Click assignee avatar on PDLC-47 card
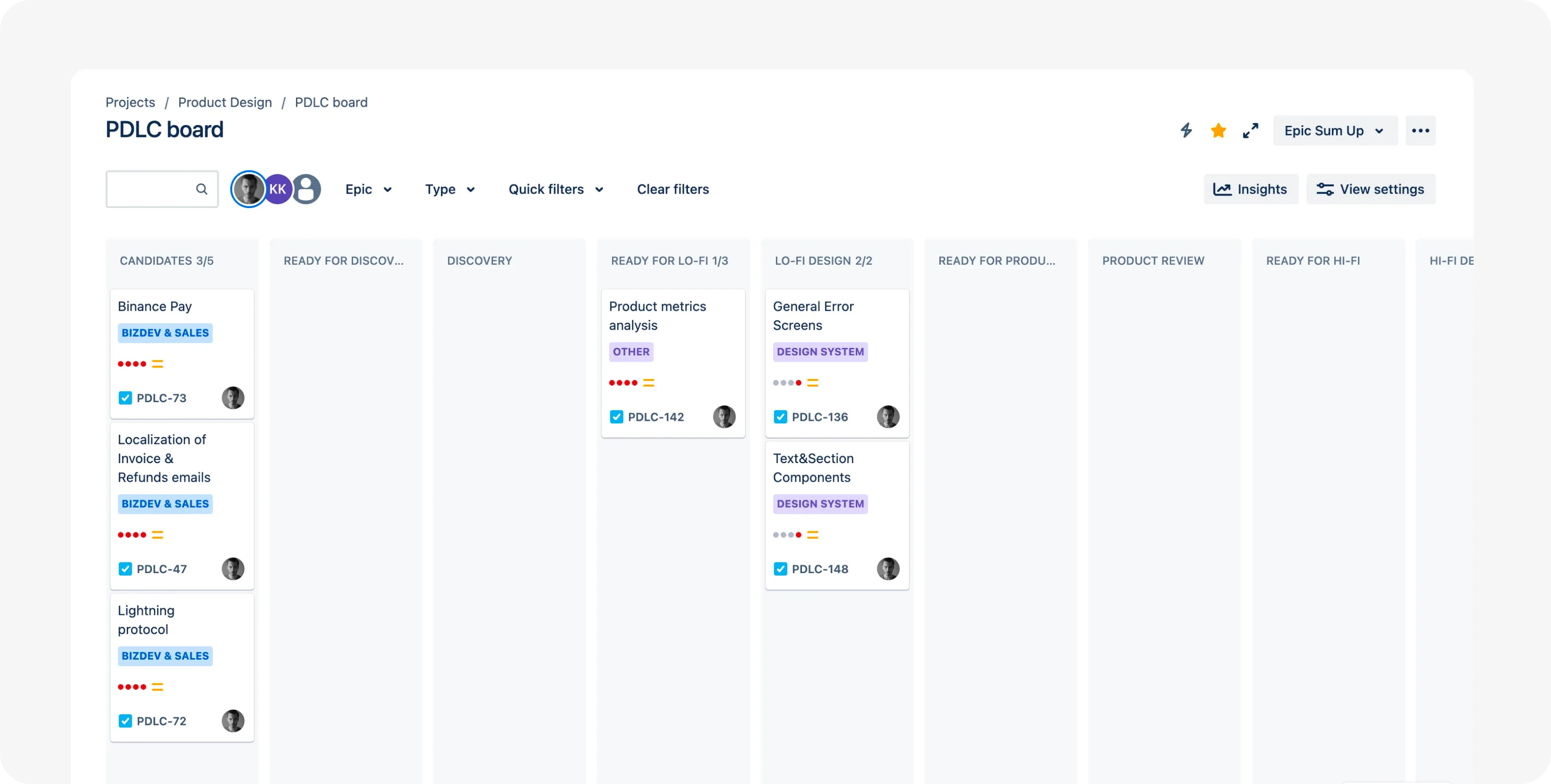This screenshot has width=1551, height=784. [x=233, y=569]
